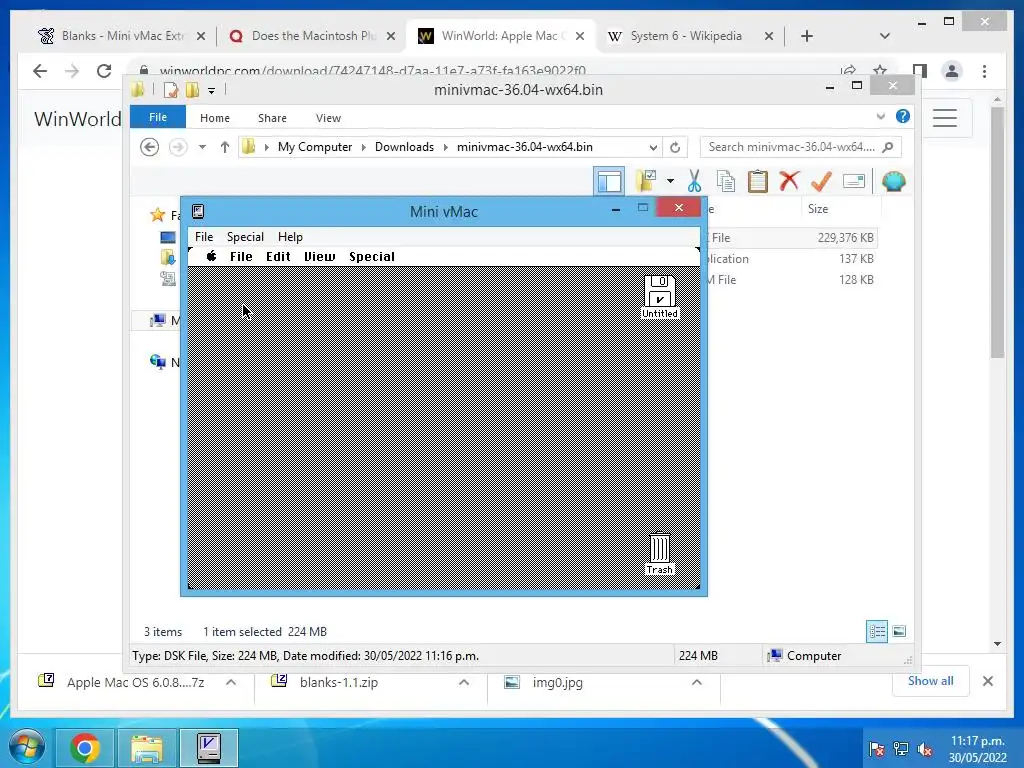Switch to Blanks - Mini vMac browser tab
1024x768 pixels.
point(121,36)
